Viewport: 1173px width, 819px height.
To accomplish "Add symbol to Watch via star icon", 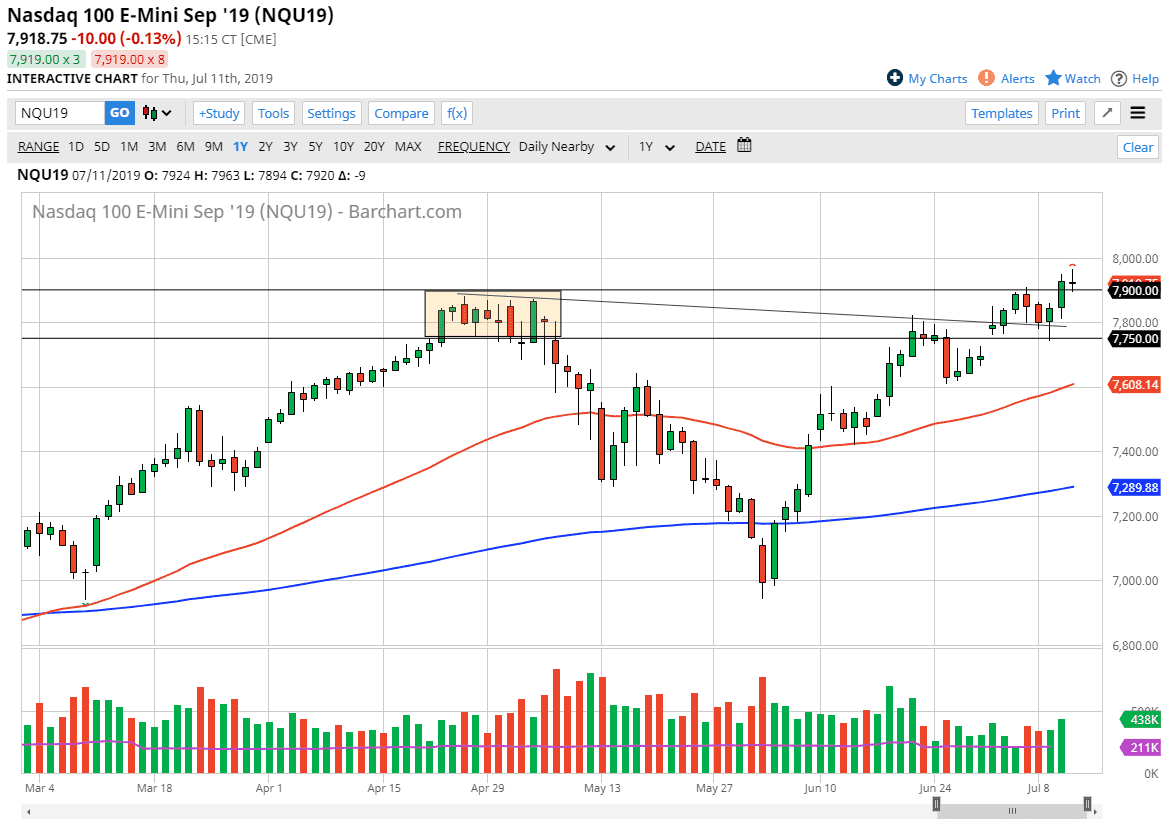I will [x=1055, y=78].
